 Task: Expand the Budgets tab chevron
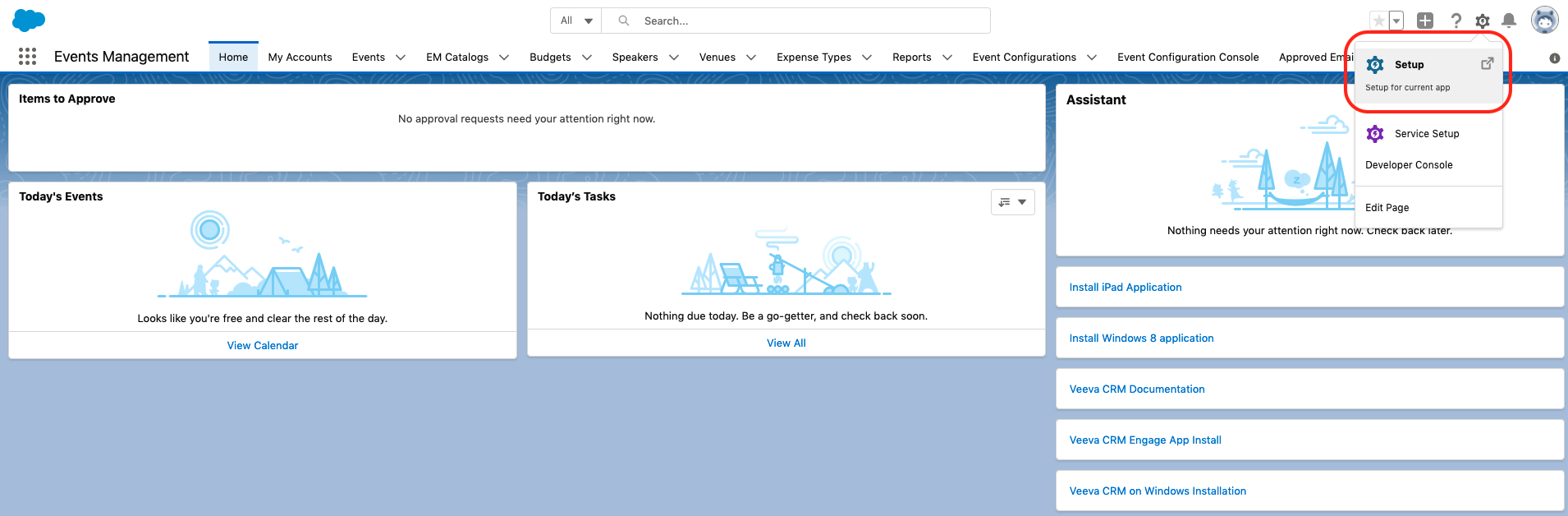(587, 58)
